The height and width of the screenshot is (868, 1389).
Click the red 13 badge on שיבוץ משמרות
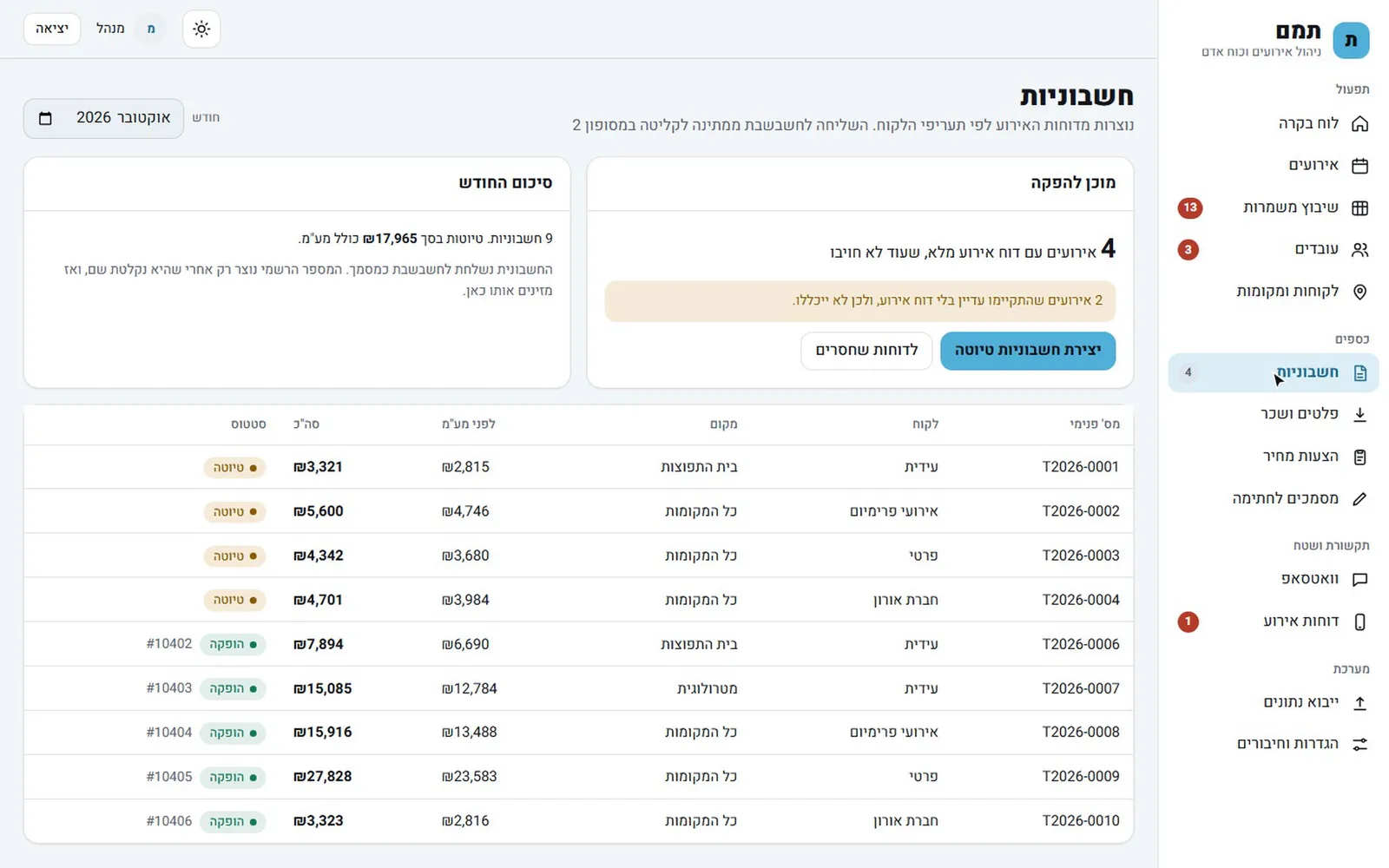coord(1189,207)
